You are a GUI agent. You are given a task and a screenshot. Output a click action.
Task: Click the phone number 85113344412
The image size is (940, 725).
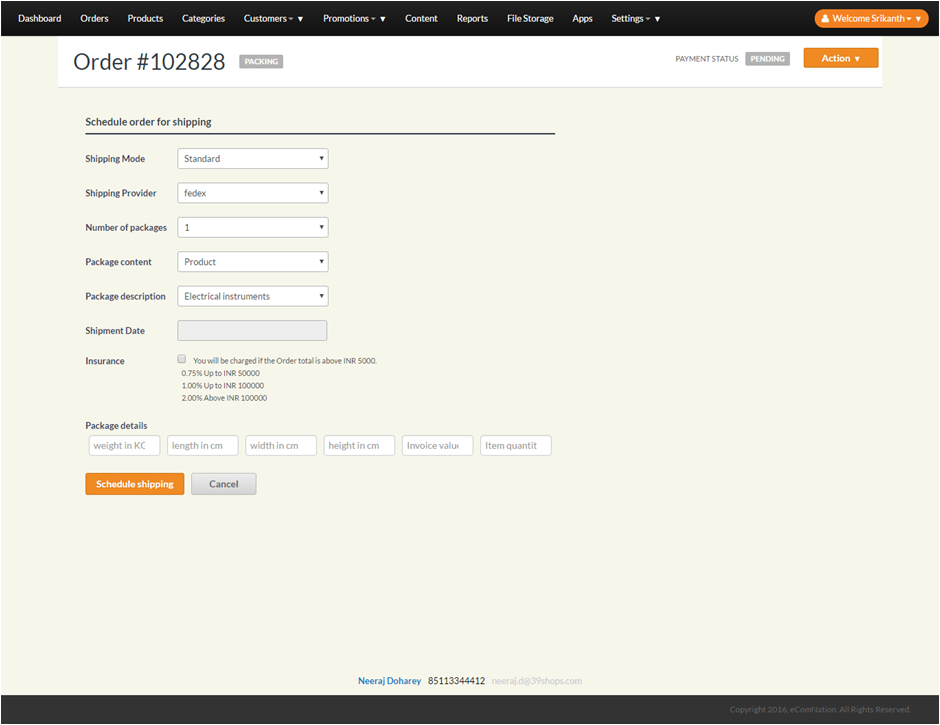point(456,681)
